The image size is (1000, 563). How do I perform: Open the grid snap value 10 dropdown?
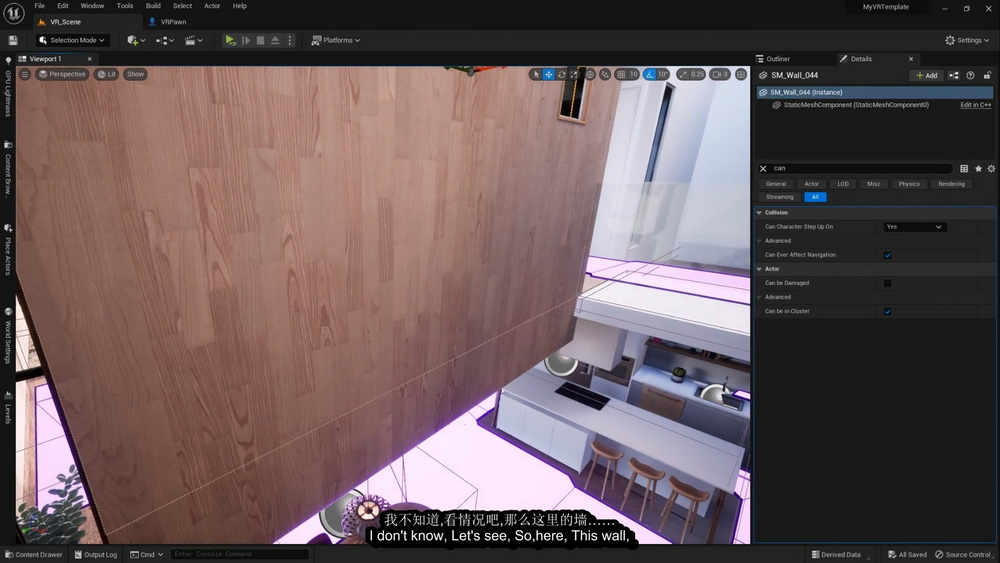point(633,75)
